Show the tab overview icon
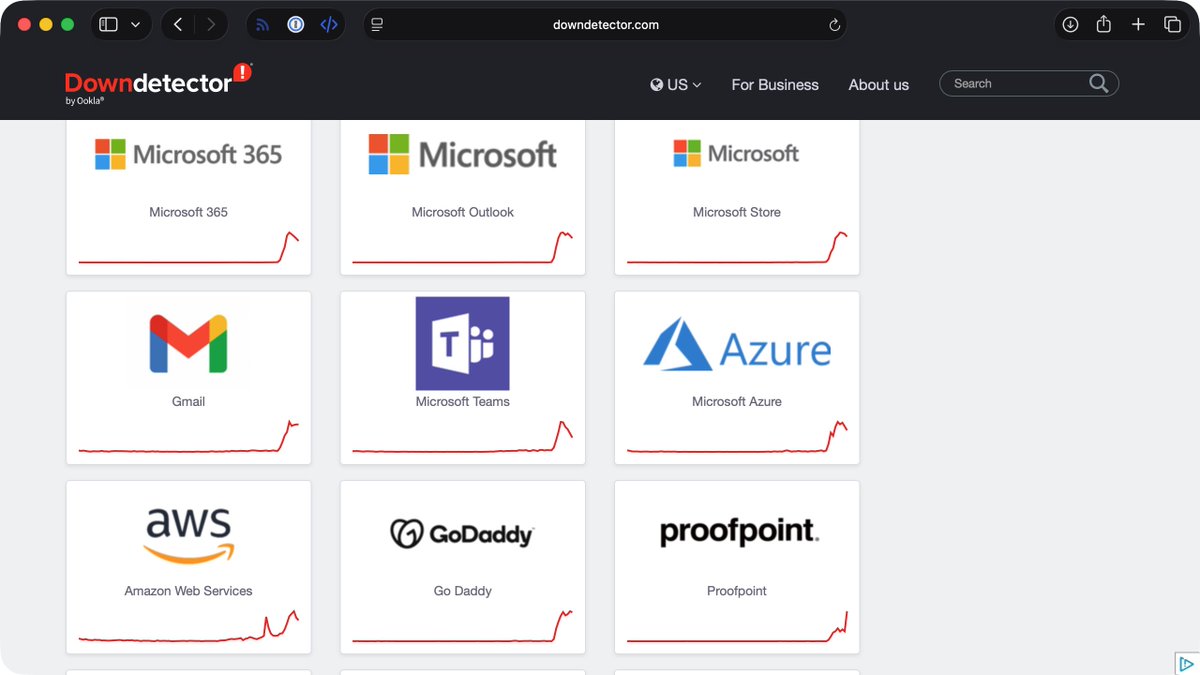Viewport: 1200px width, 675px height. tap(1172, 25)
